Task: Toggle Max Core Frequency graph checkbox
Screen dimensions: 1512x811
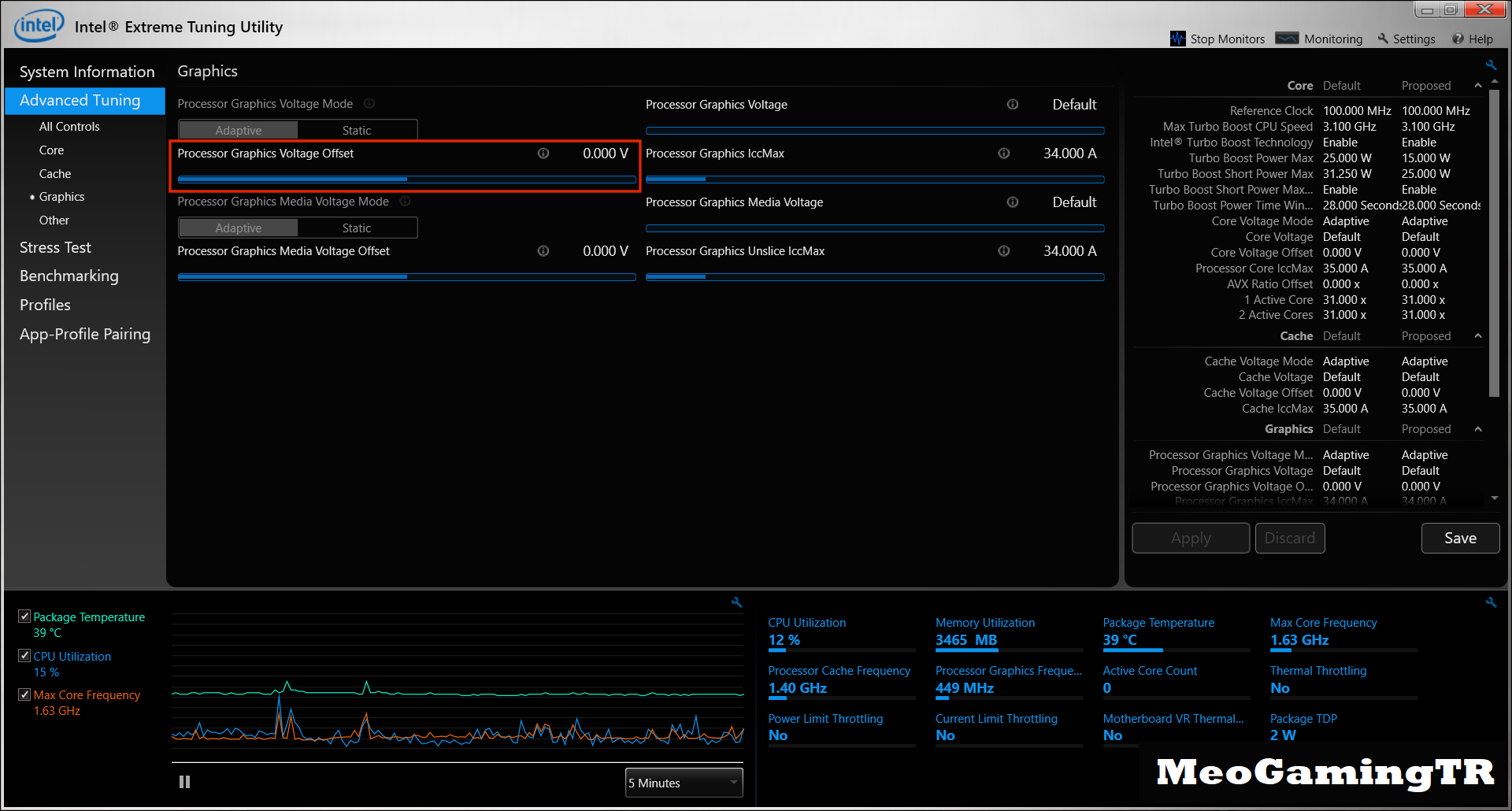Action: tap(24, 694)
